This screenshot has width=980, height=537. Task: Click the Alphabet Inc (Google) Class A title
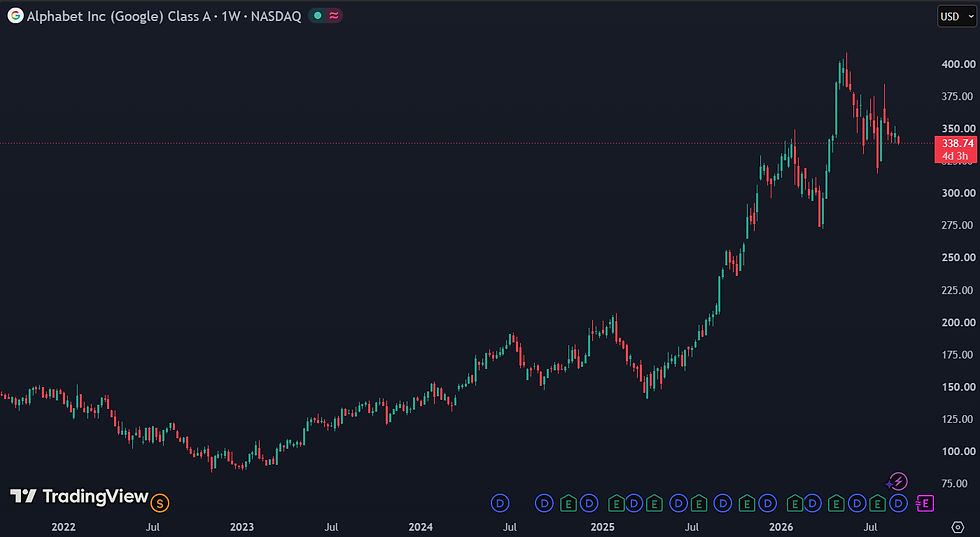point(119,16)
